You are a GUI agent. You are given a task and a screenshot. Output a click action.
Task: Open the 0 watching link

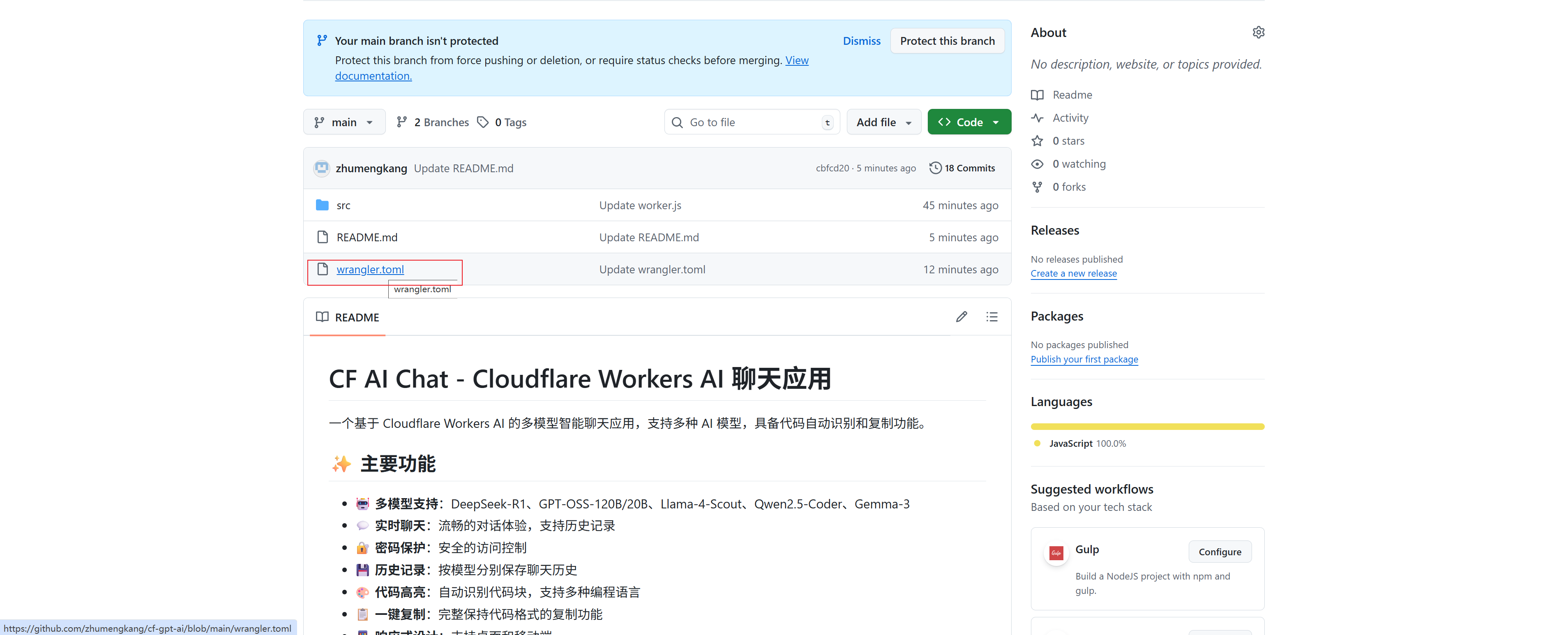[x=1079, y=164]
